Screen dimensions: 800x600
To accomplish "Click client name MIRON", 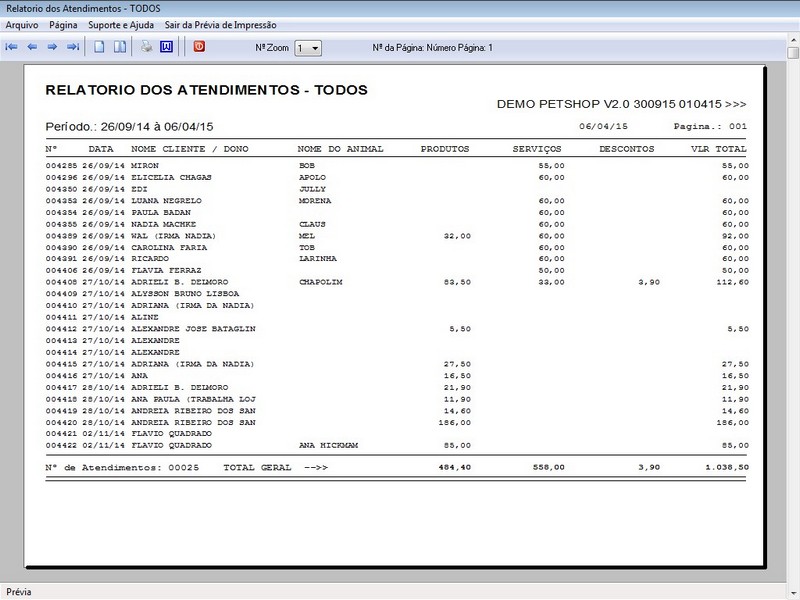I will coord(145,166).
